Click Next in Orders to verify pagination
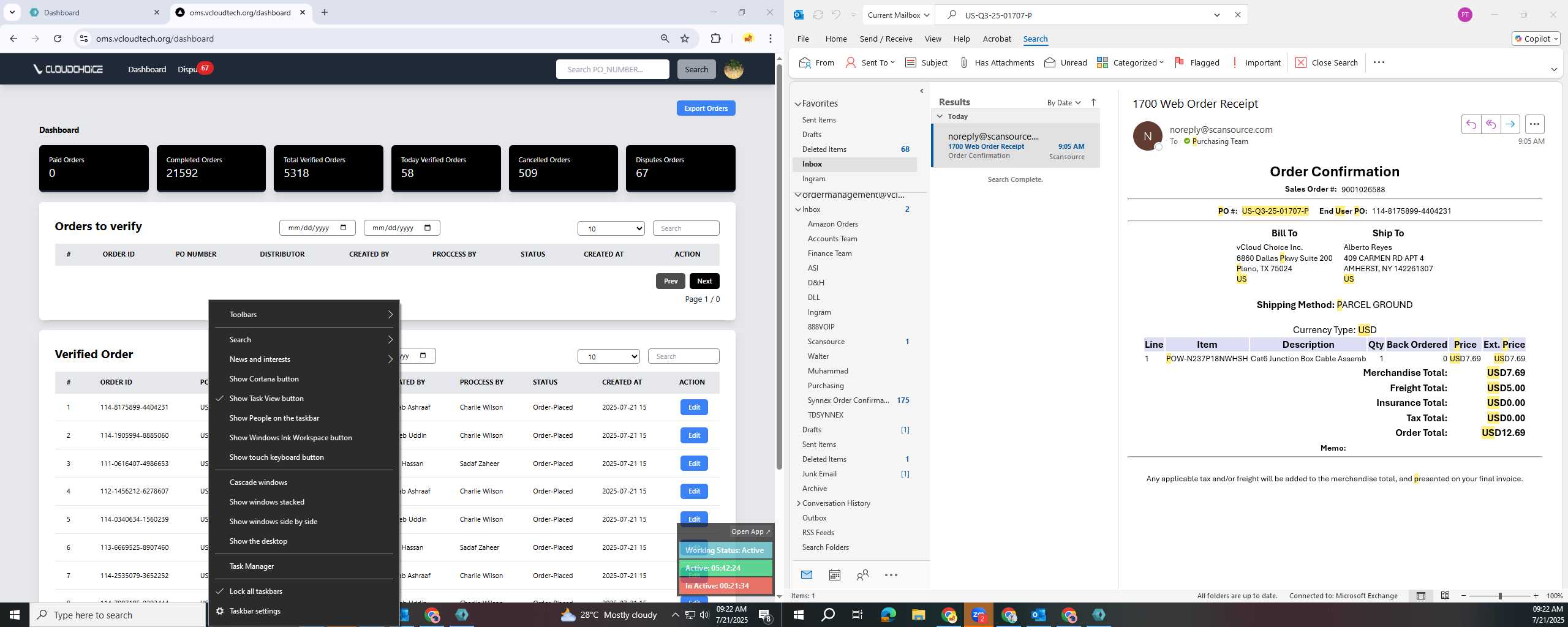1568x627 pixels. tap(704, 280)
